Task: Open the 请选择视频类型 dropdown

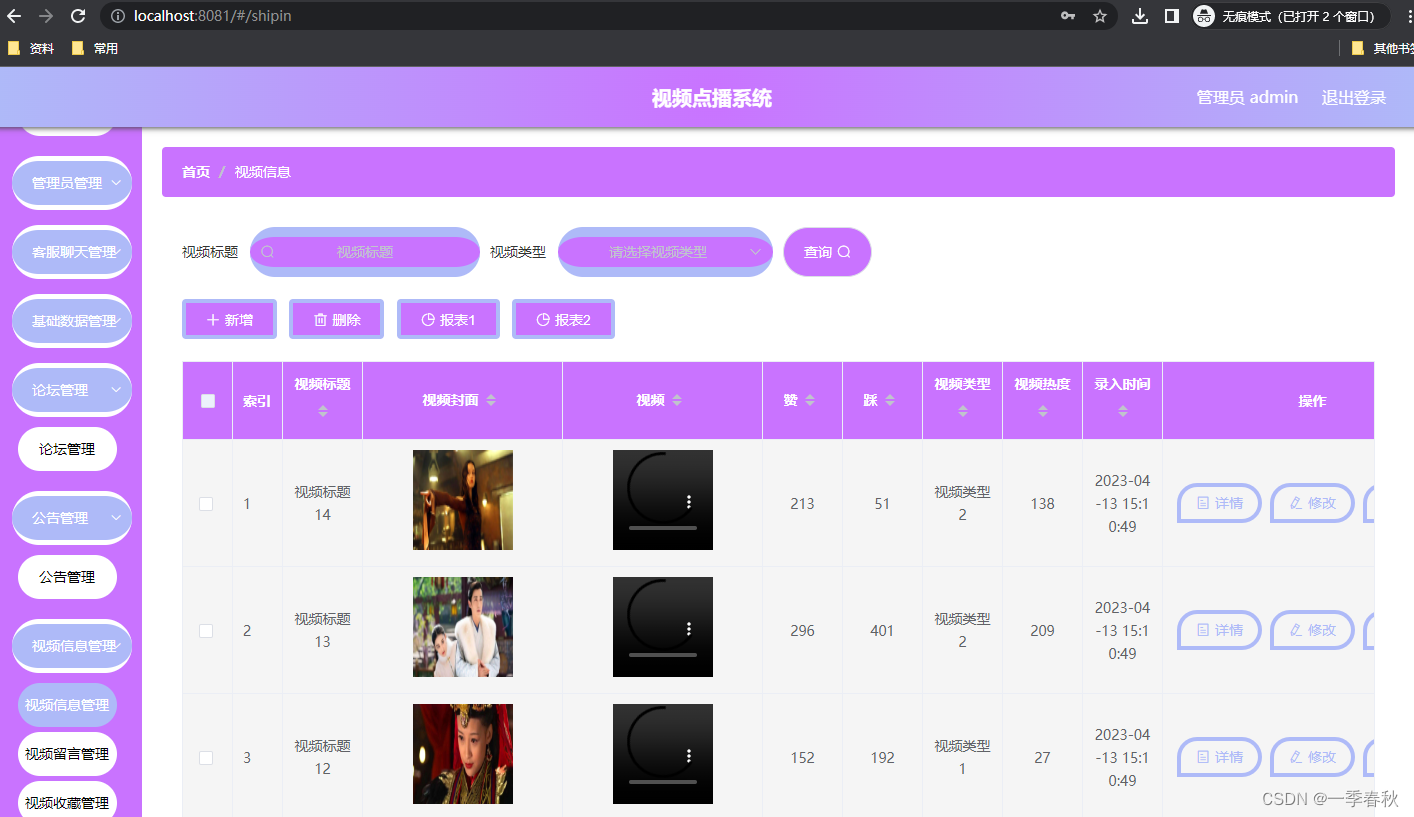Action: [665, 252]
